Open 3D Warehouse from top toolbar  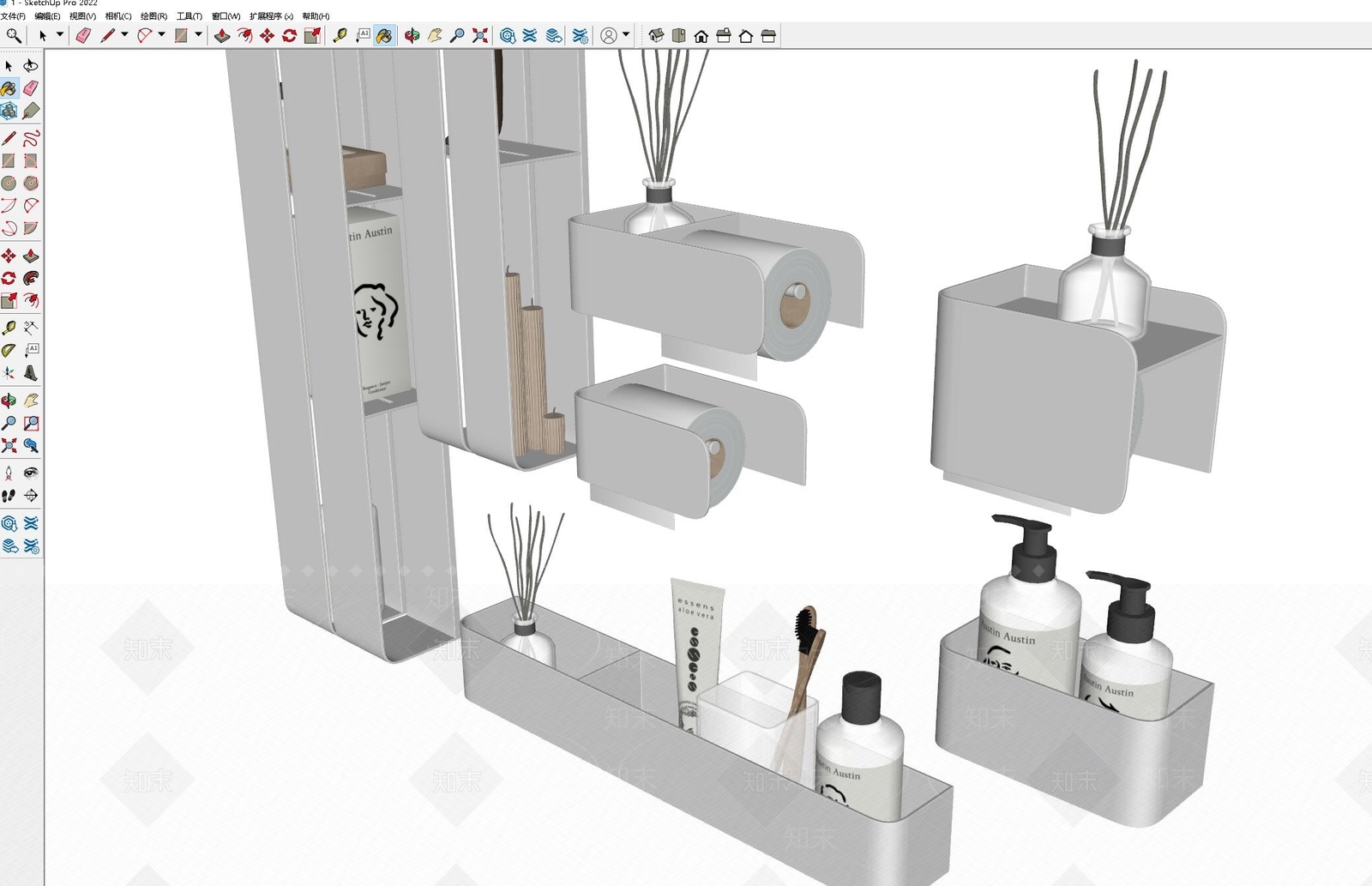(508, 35)
